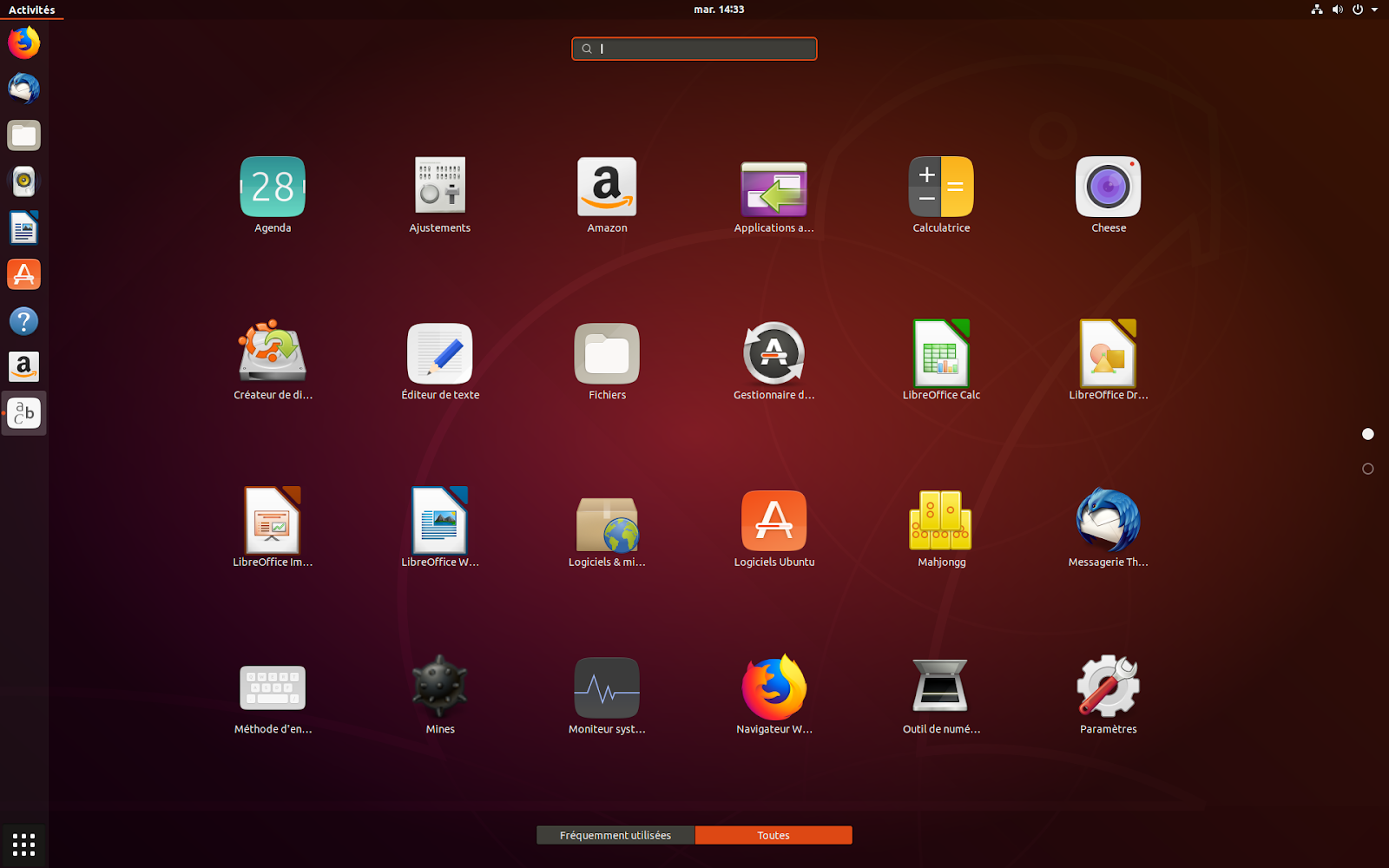Switch to Fréquemment utilisées tab
Screen dimensions: 1389x868
click(616, 835)
